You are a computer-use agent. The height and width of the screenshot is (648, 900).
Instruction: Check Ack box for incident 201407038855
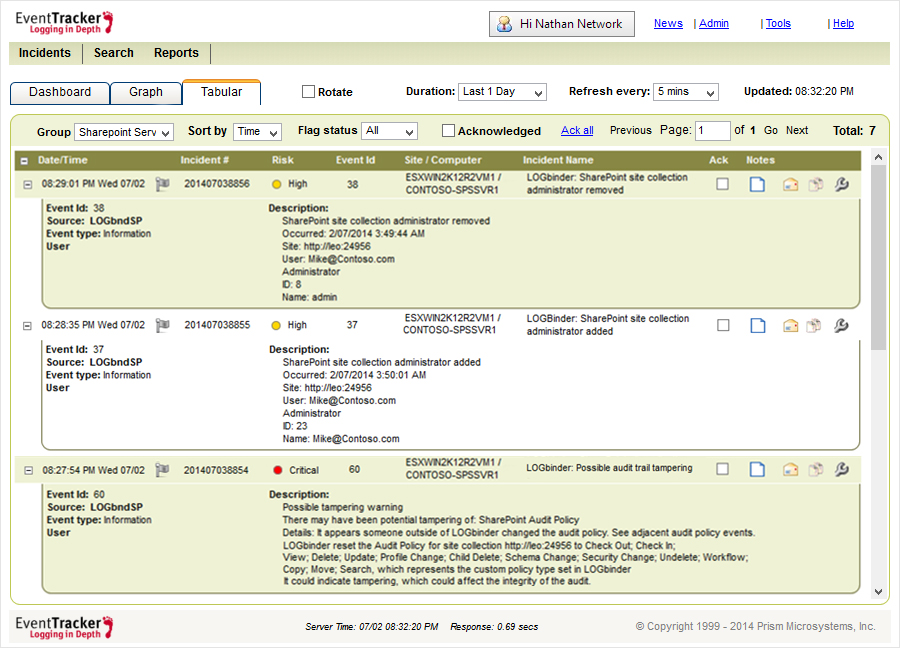pos(723,325)
